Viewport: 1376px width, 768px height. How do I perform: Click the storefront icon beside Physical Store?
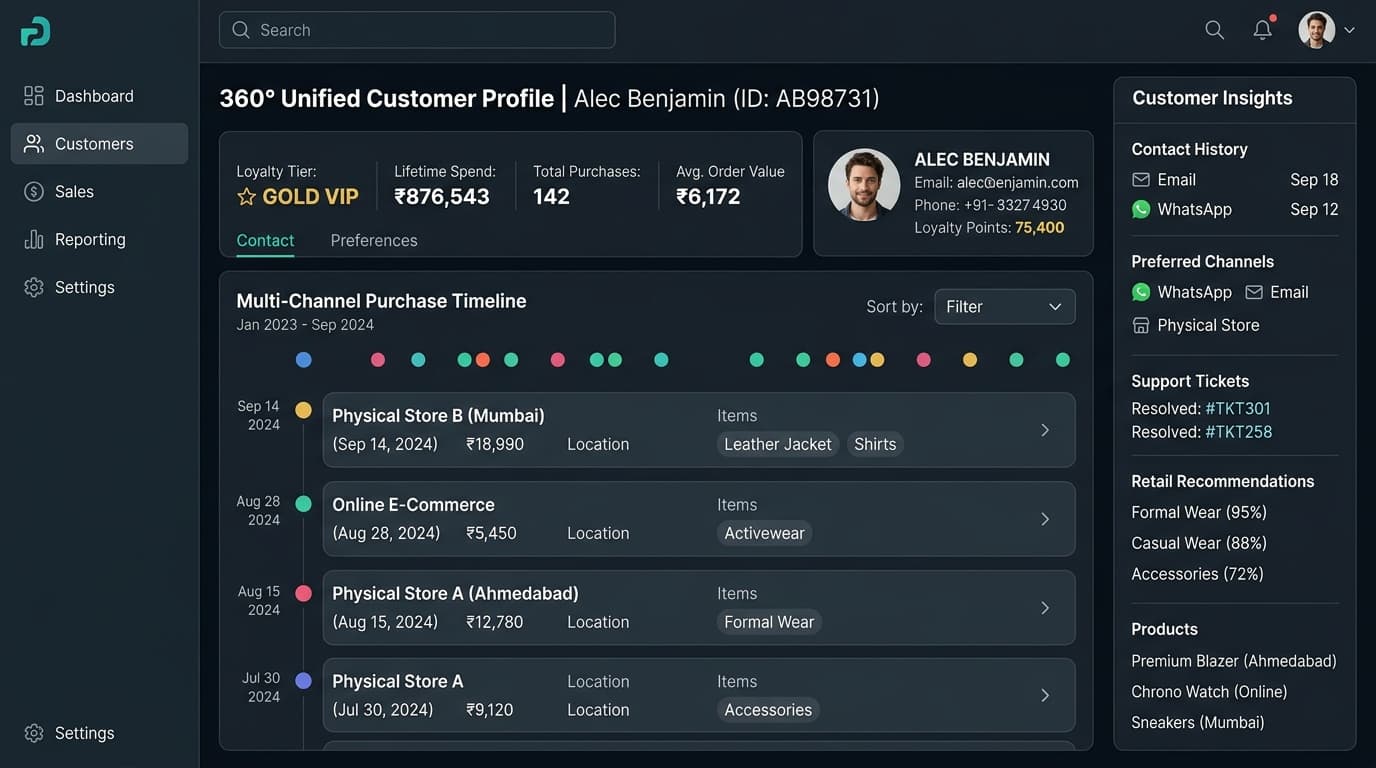(1141, 325)
